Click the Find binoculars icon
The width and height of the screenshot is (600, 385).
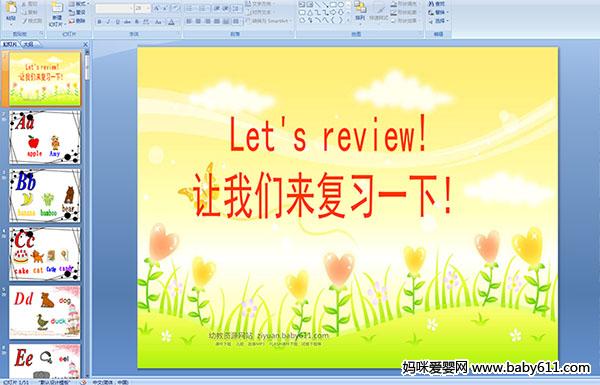point(431,4)
